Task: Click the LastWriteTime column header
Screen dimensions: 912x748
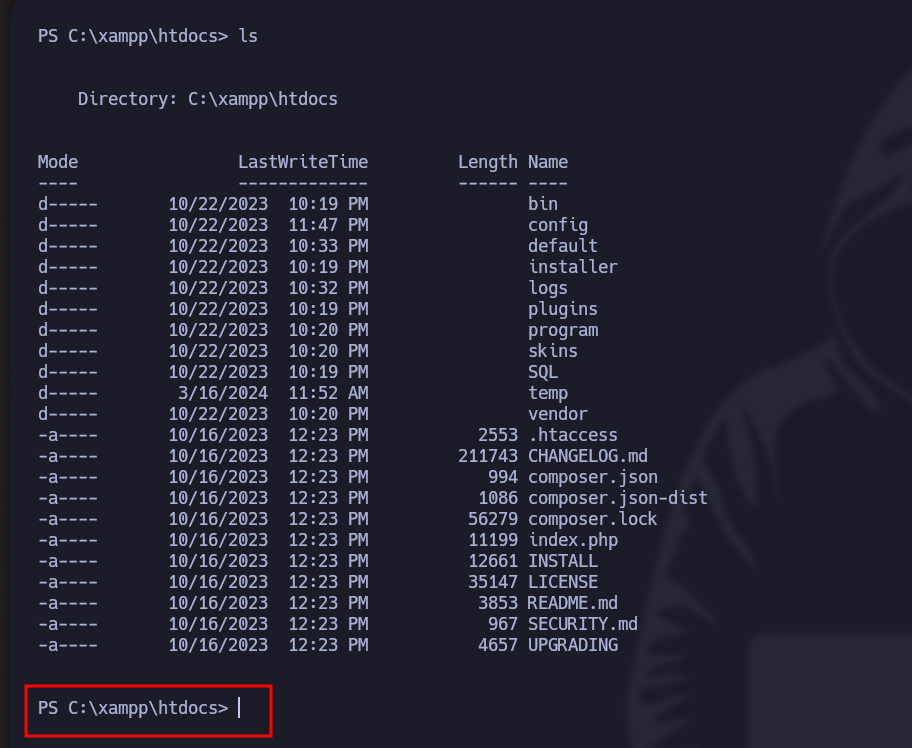Action: pyautogui.click(x=302, y=162)
